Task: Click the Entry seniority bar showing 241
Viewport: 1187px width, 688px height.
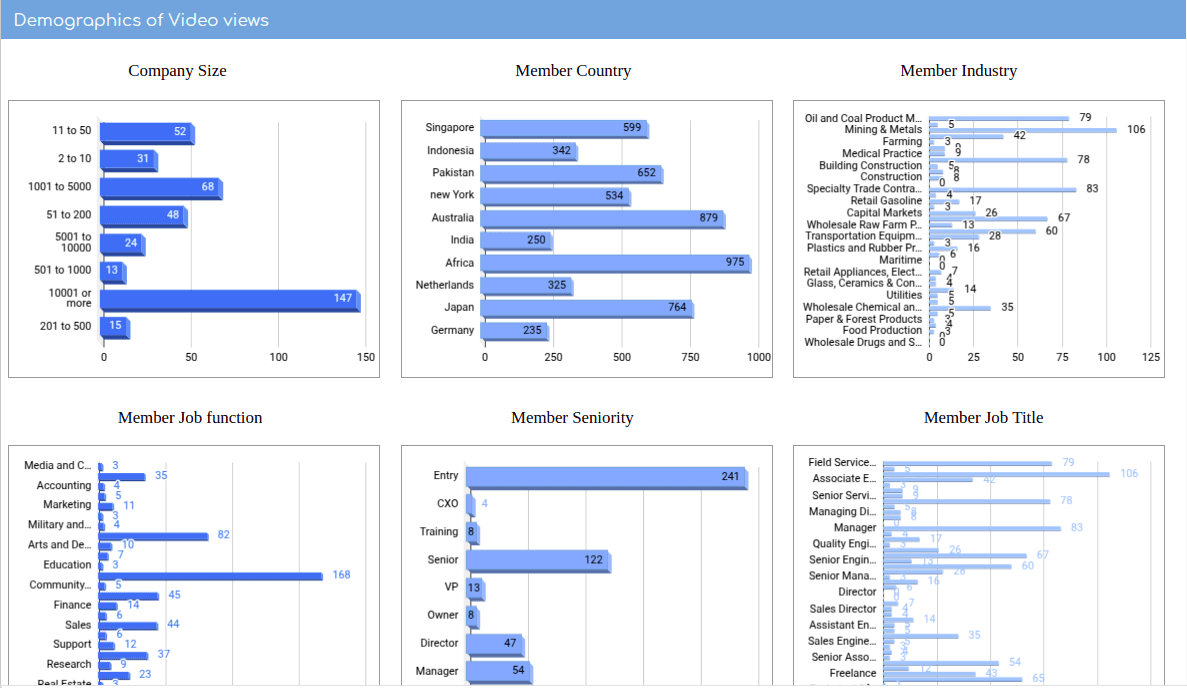Action: (606, 478)
